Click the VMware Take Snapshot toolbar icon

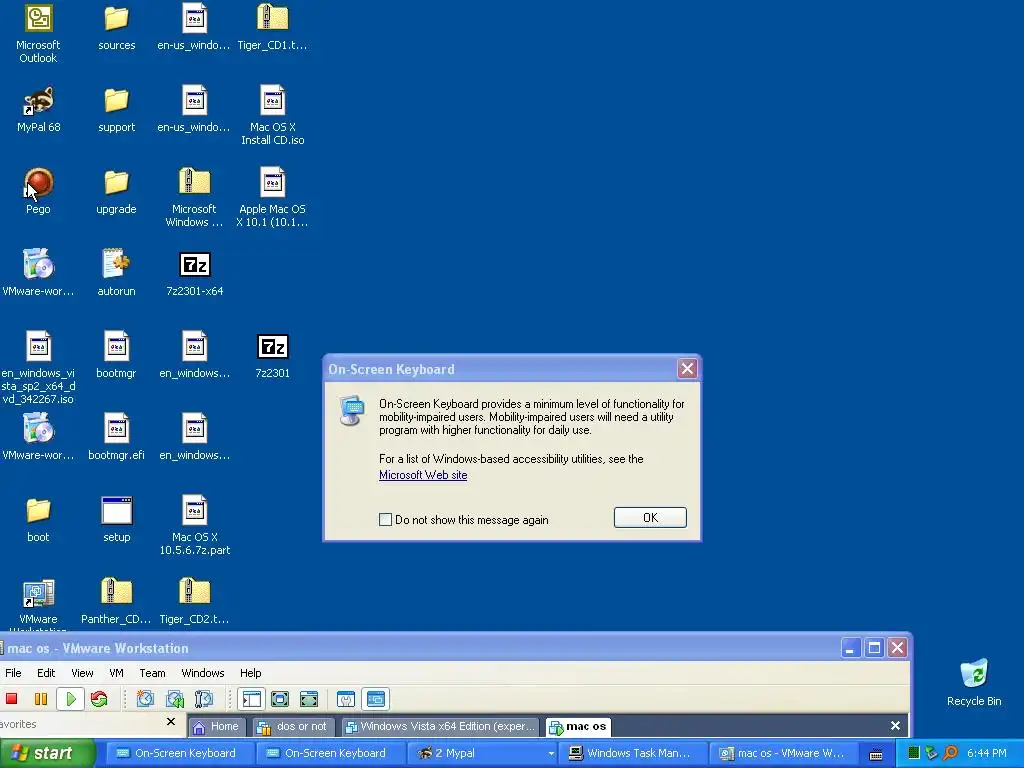tap(145, 699)
